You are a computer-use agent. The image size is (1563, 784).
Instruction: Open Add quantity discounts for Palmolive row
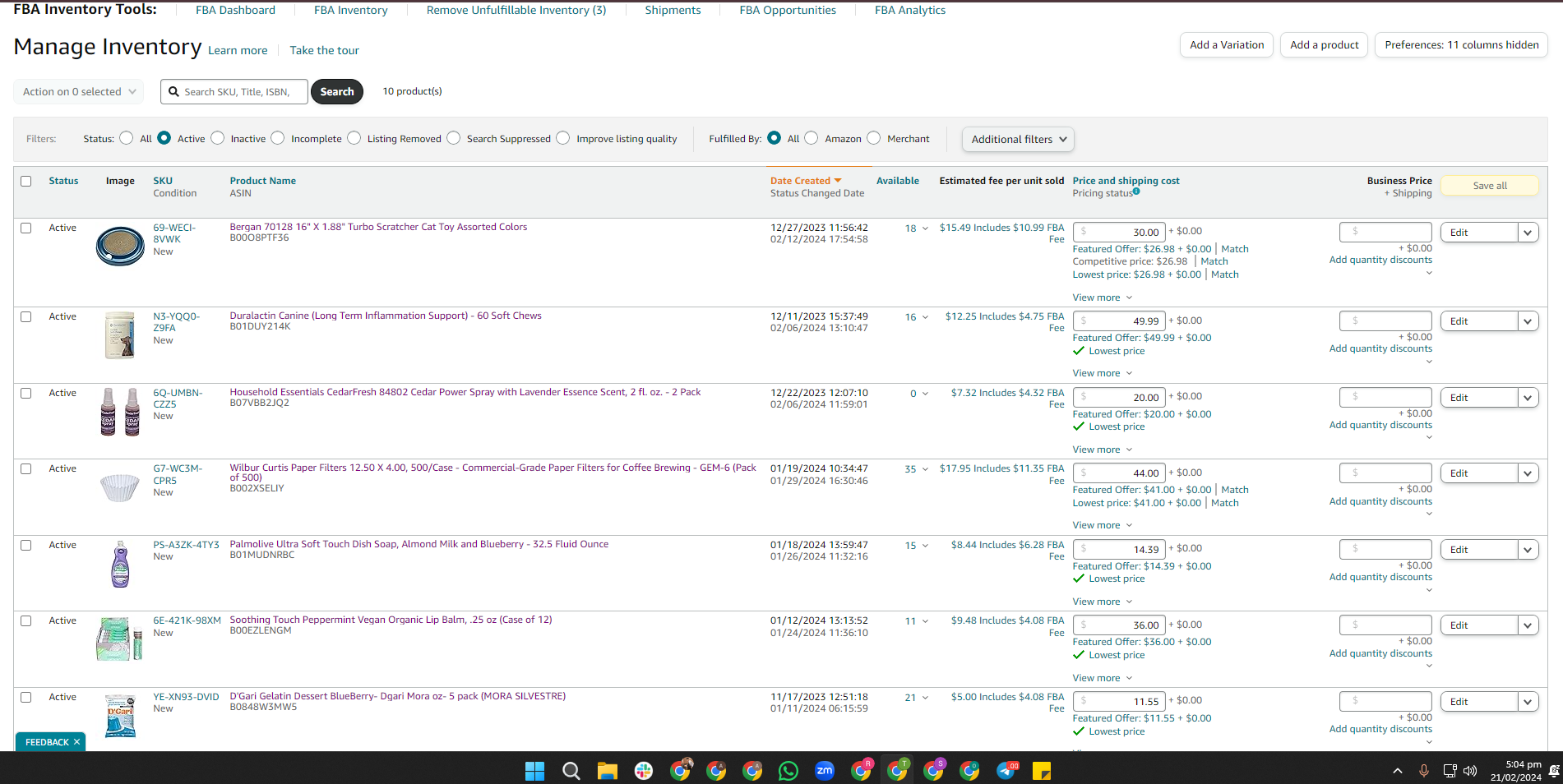pyautogui.click(x=1380, y=577)
